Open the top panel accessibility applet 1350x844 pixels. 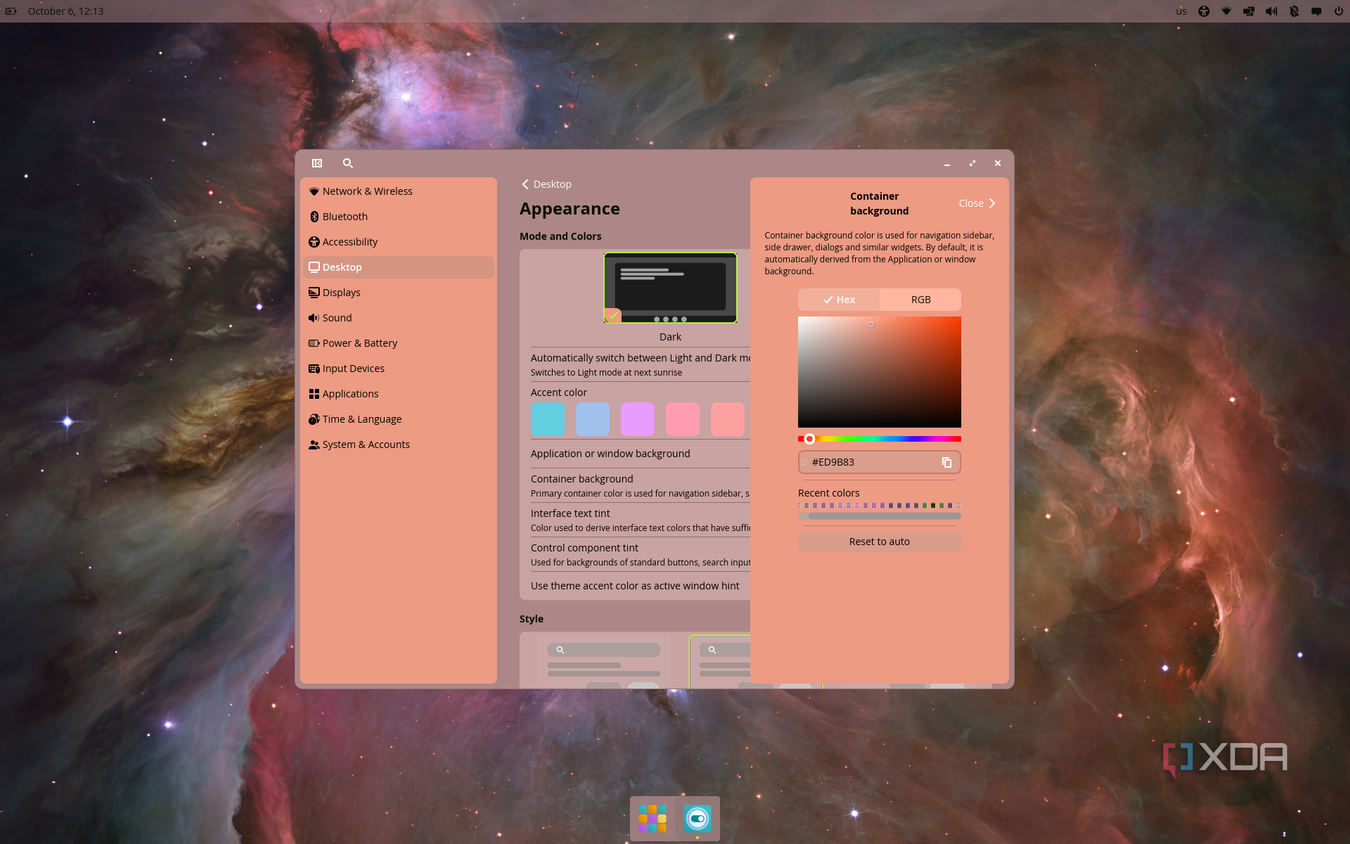[1204, 11]
